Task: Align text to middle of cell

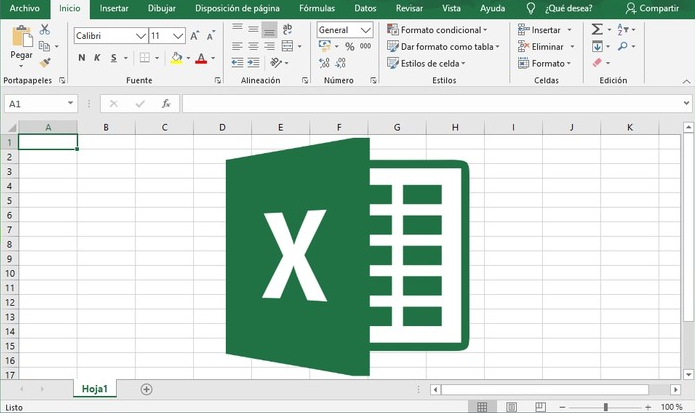Action: click(253, 29)
